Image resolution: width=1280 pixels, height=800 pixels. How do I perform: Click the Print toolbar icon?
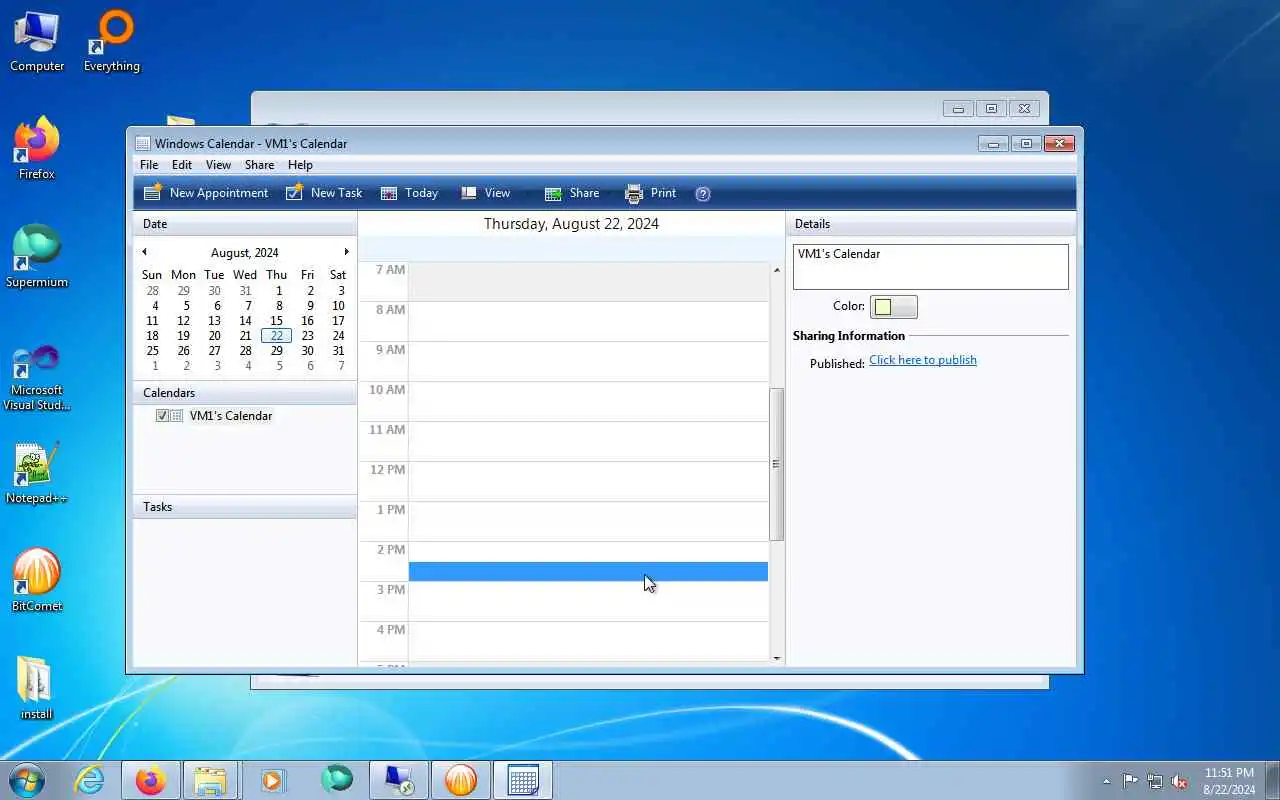click(634, 193)
